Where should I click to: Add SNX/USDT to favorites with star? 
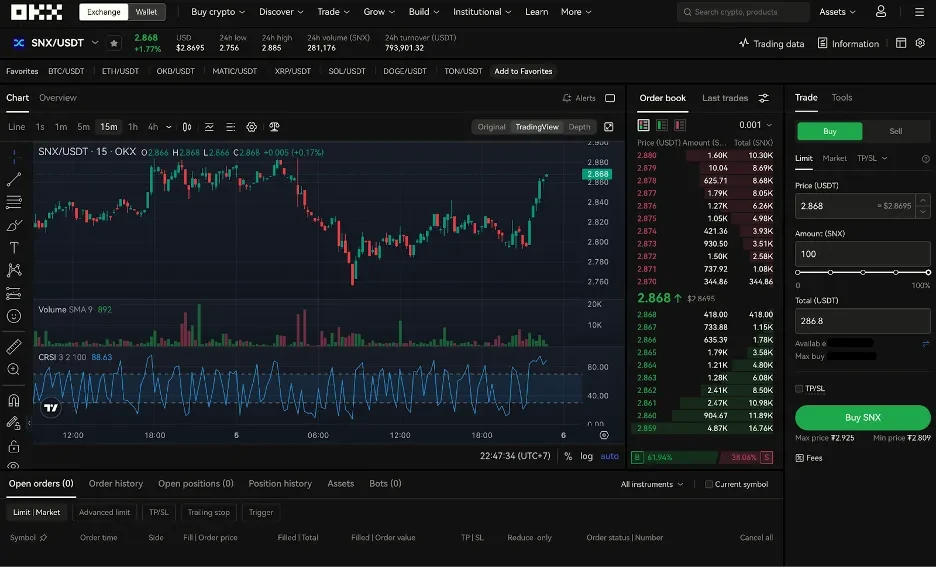114,44
